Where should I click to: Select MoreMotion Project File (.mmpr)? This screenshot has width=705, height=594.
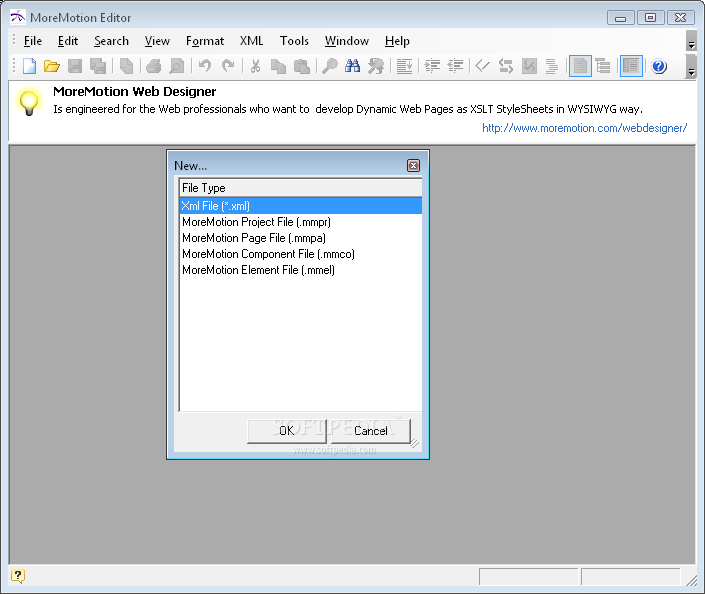[x=300, y=222]
